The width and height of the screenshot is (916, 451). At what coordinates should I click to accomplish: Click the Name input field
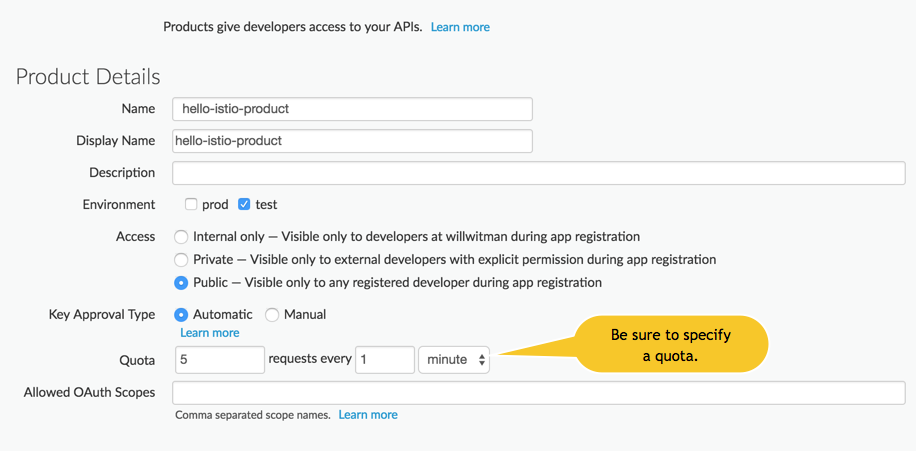[352, 108]
